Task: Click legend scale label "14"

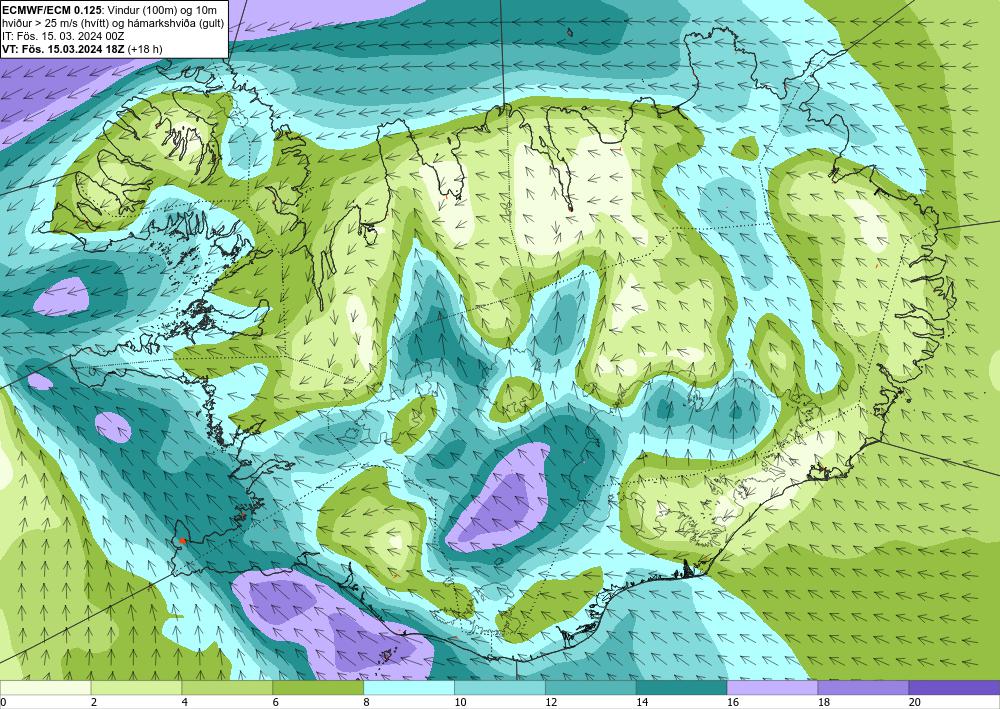Action: click(642, 703)
